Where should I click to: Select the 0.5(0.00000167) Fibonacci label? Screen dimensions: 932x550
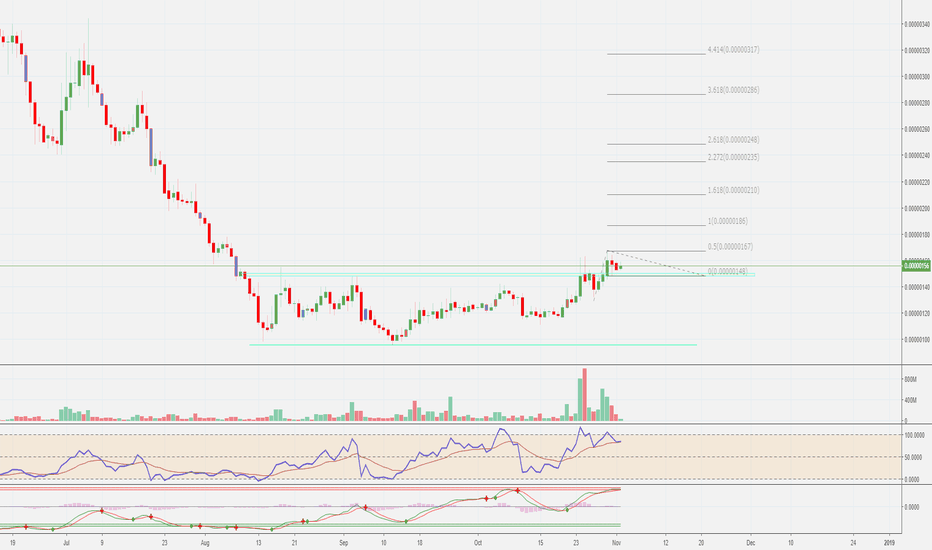pyautogui.click(x=730, y=247)
